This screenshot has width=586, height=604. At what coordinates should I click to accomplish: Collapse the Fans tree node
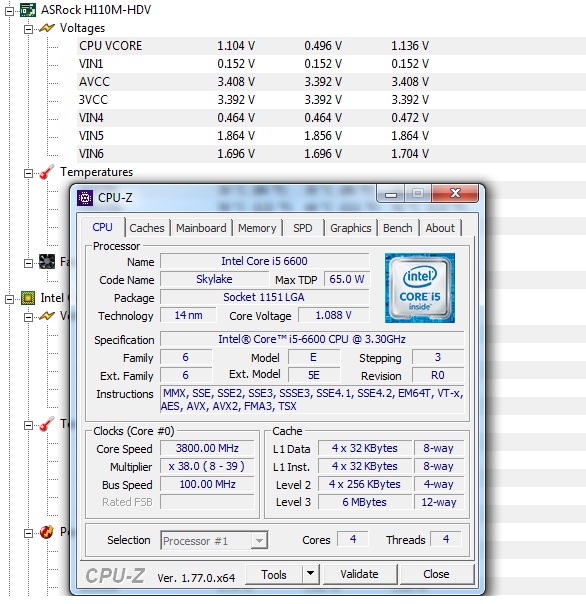click(x=28, y=263)
